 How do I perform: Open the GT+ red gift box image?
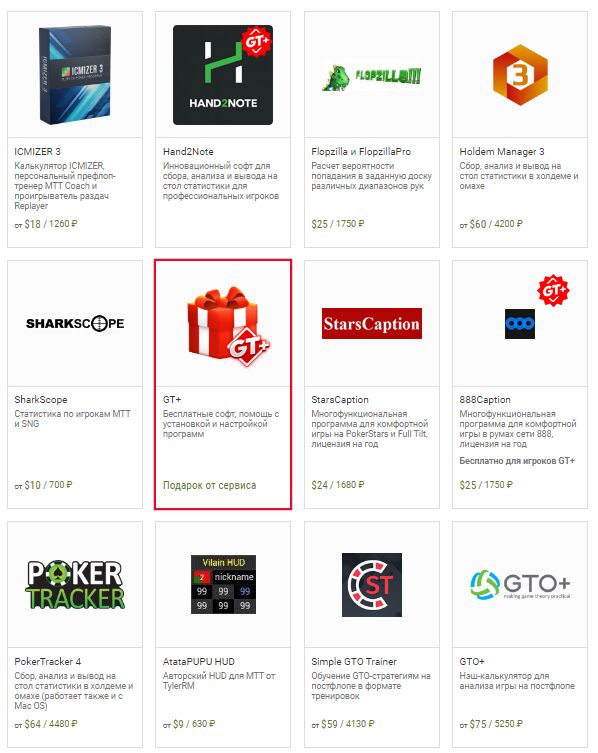pos(228,326)
